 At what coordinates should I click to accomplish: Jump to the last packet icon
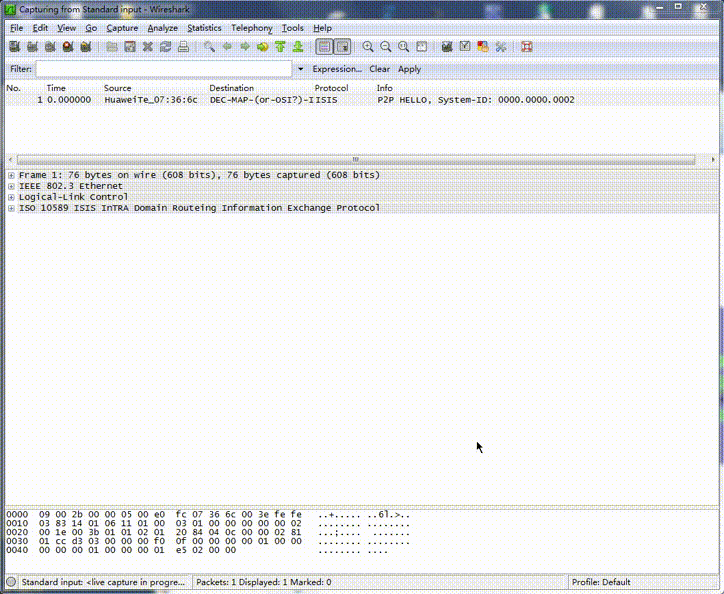pyautogui.click(x=298, y=47)
